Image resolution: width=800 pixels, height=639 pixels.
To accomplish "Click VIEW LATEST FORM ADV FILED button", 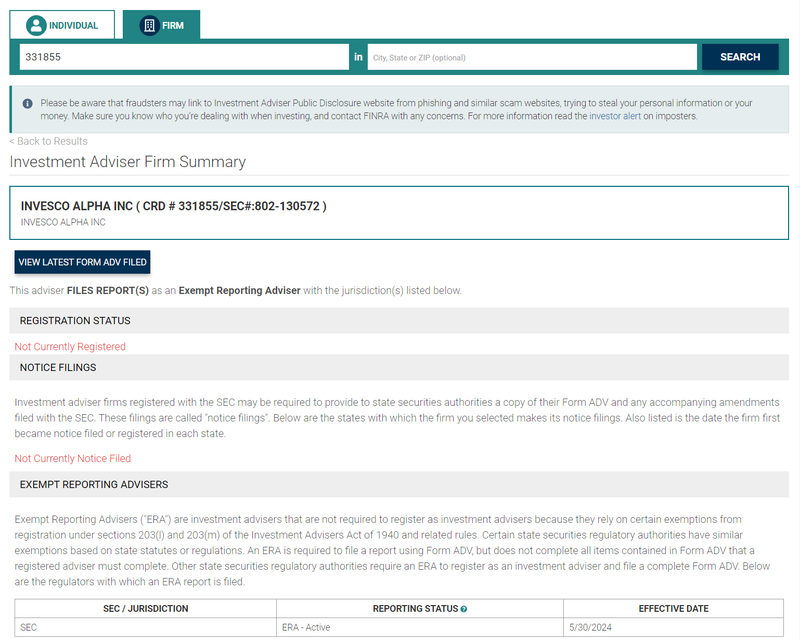I will pyautogui.click(x=82, y=262).
